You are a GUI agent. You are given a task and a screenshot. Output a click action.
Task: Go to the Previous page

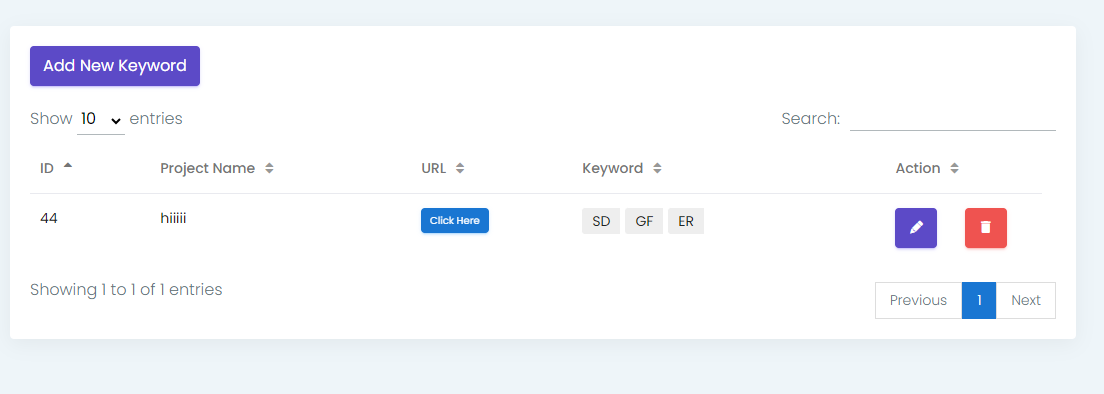(918, 300)
